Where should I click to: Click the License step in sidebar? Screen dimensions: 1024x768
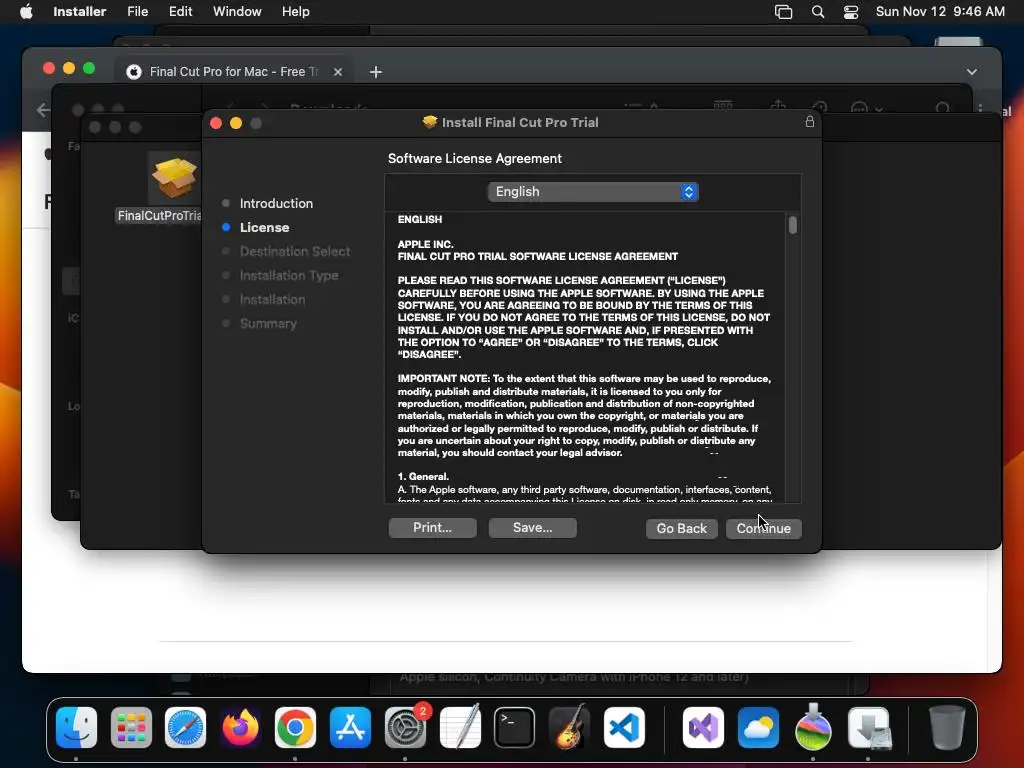tap(264, 227)
